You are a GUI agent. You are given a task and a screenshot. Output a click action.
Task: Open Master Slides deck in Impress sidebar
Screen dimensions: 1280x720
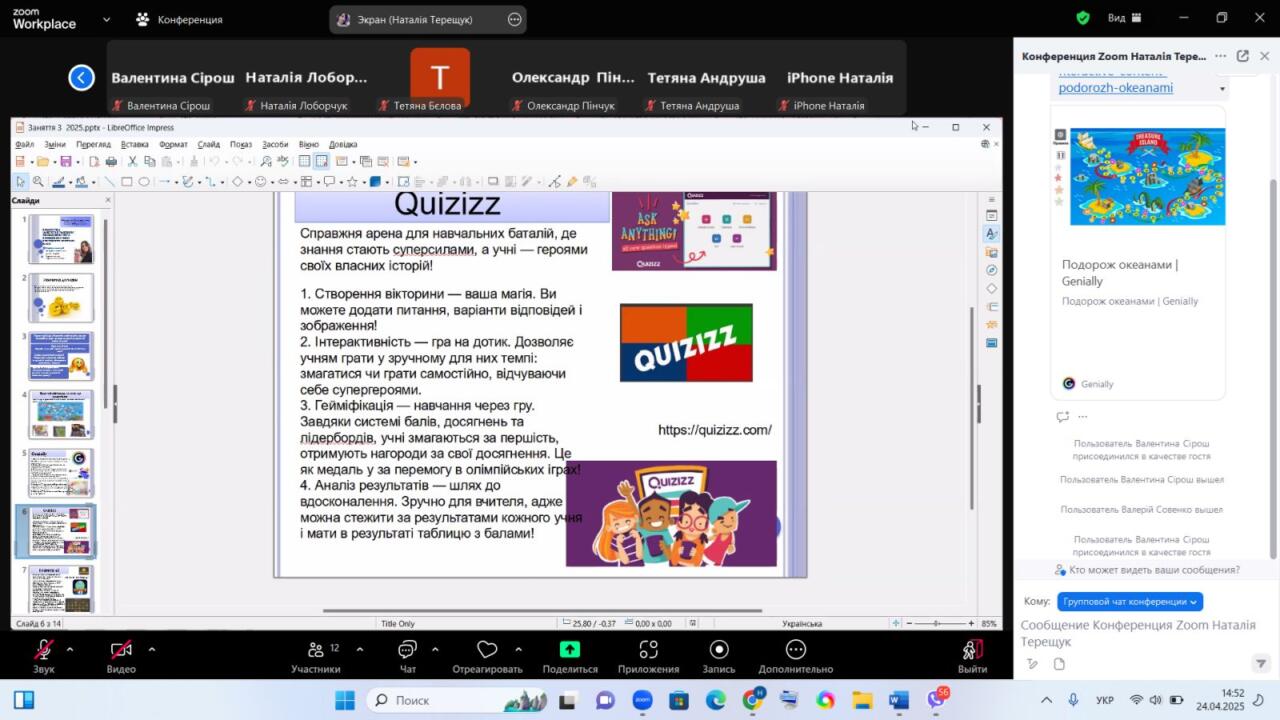pos(992,343)
